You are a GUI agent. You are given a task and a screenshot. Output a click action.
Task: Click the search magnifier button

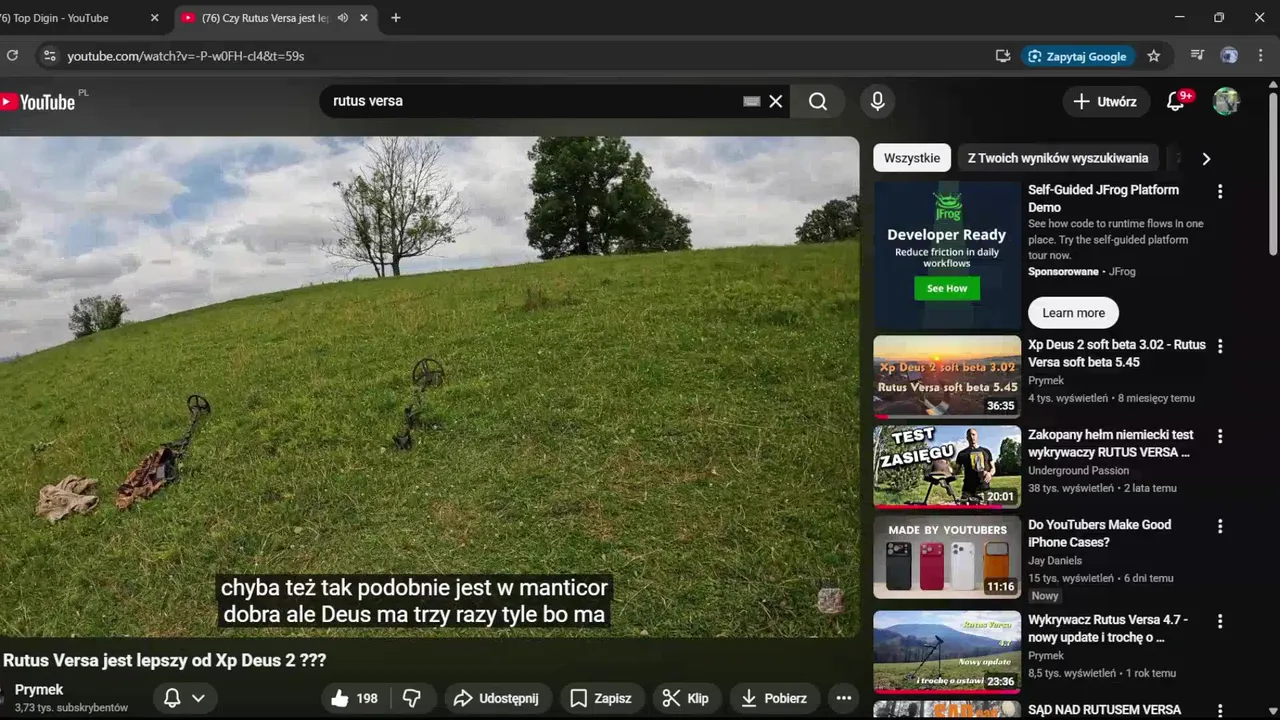tap(818, 101)
